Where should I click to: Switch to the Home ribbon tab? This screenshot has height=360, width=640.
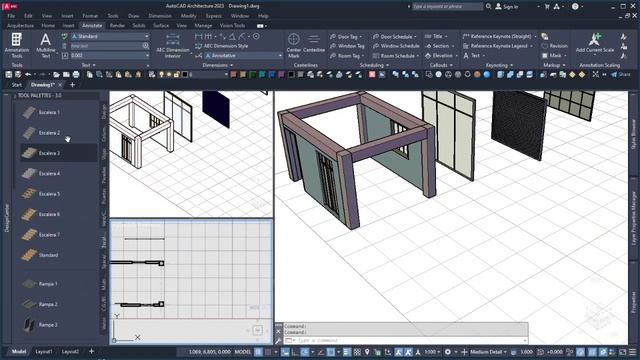[48, 25]
